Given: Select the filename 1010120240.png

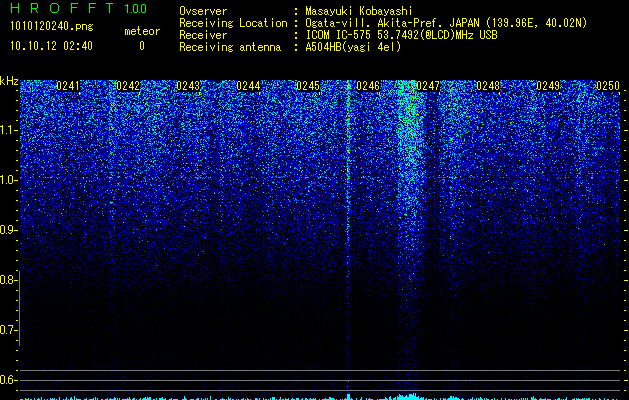Looking at the screenshot, I should (52, 26).
